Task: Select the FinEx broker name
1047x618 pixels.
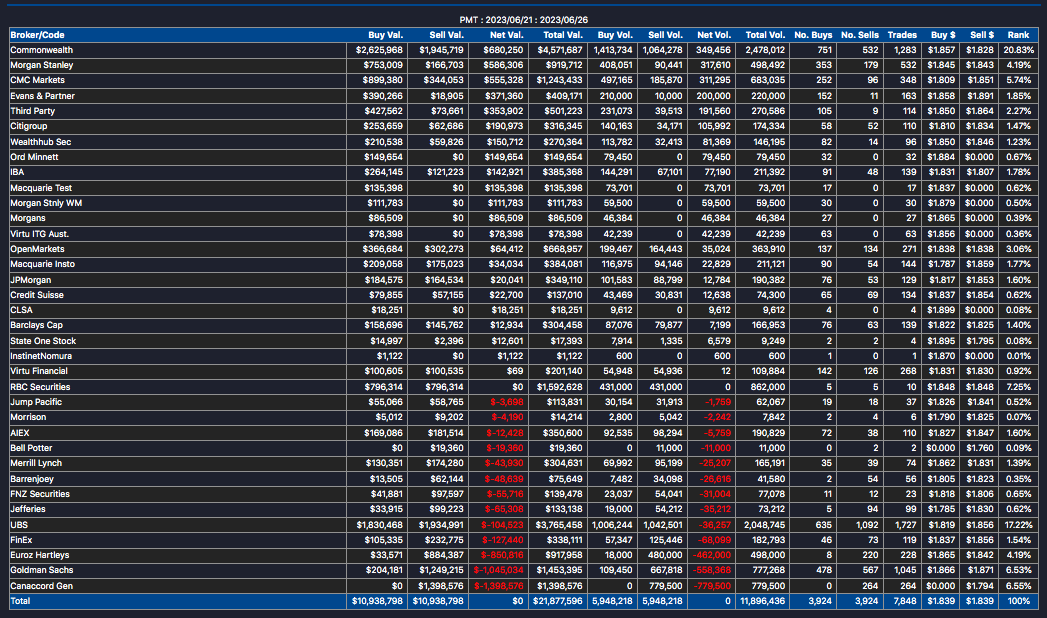Action: coord(21,540)
